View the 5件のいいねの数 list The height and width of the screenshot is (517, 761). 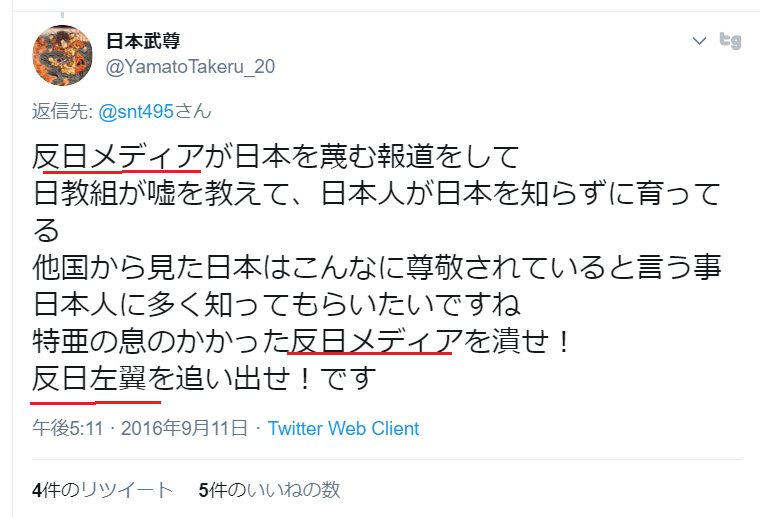tap(269, 490)
